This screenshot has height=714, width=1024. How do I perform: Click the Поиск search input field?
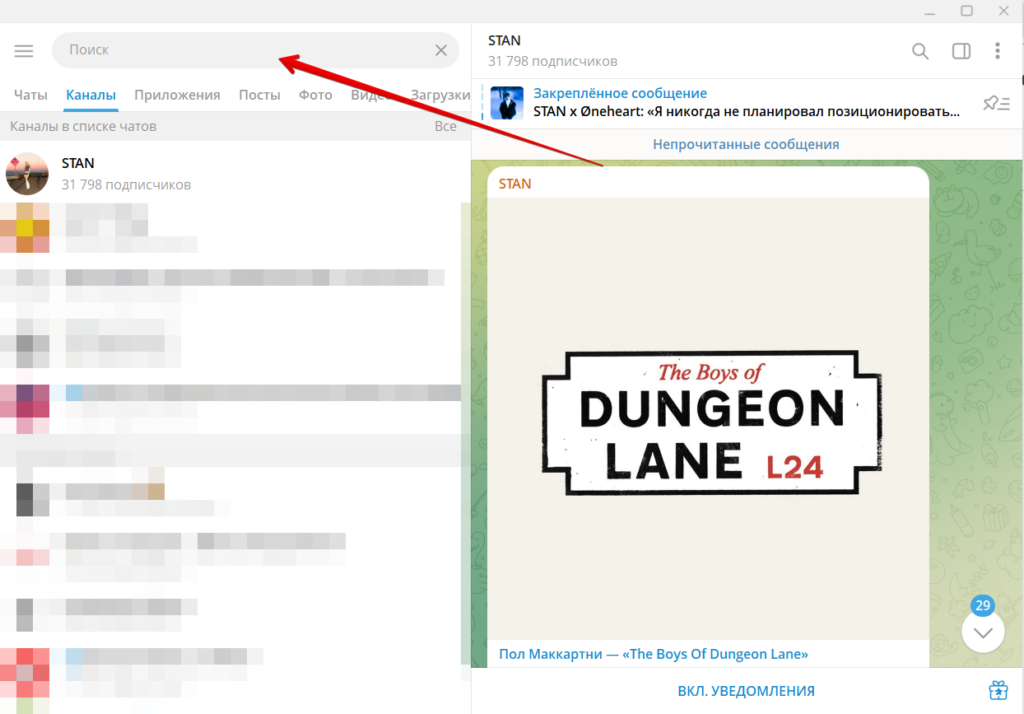(255, 50)
